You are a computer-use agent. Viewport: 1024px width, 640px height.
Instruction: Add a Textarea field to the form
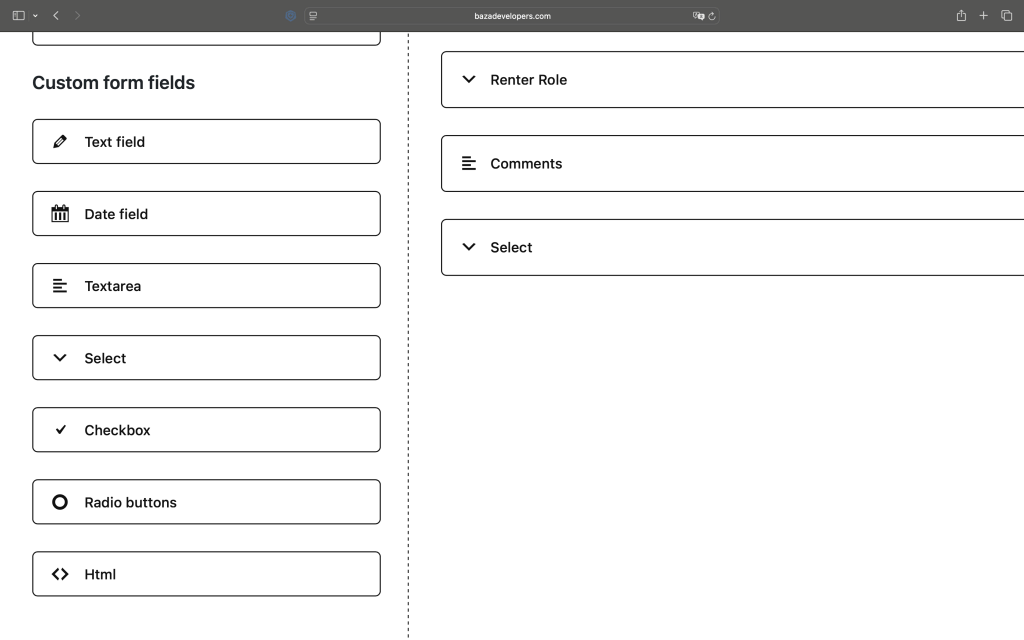pos(206,286)
